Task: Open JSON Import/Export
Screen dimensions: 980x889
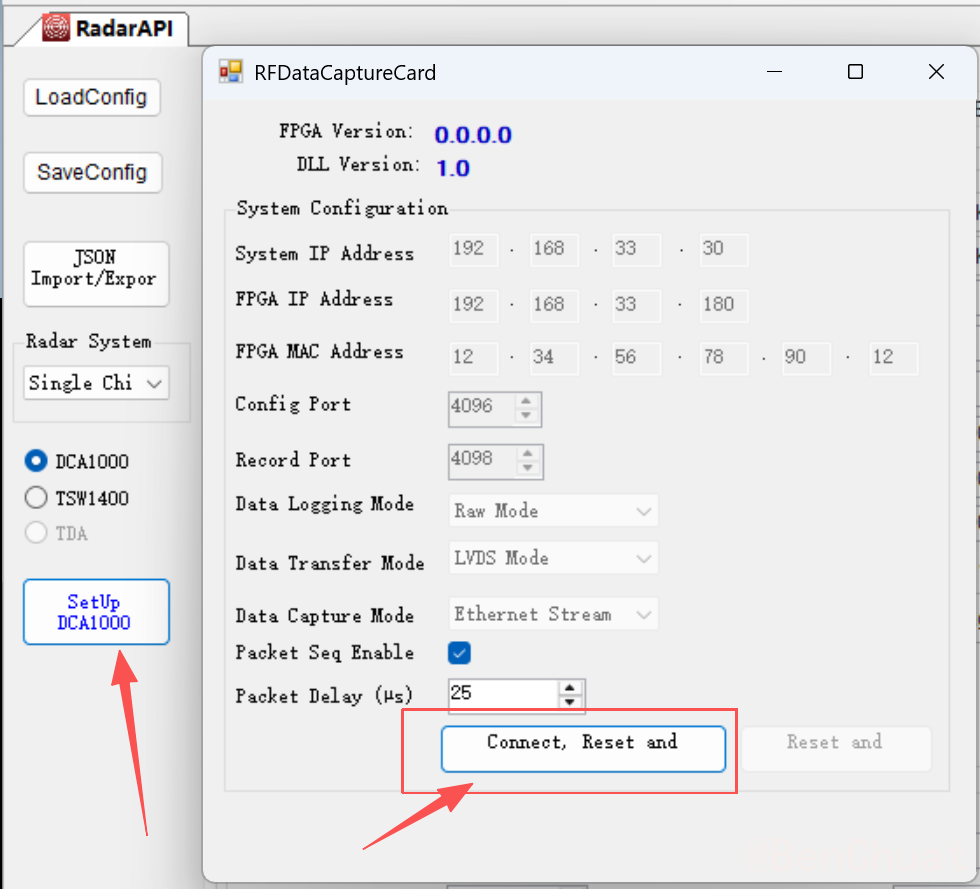Action: [x=95, y=270]
